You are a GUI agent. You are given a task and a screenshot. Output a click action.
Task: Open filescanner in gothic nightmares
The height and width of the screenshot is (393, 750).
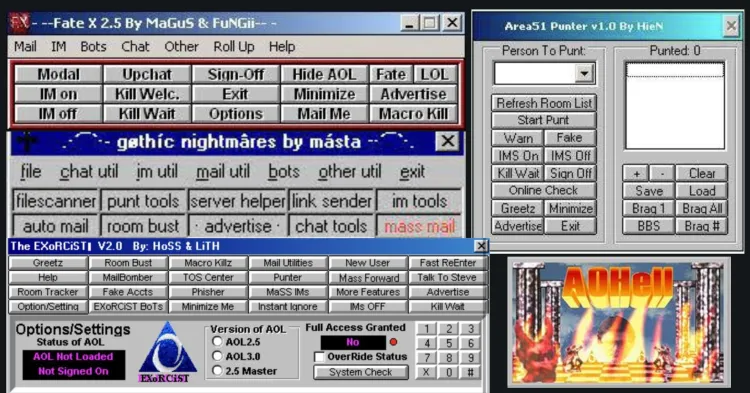pyautogui.click(x=55, y=201)
